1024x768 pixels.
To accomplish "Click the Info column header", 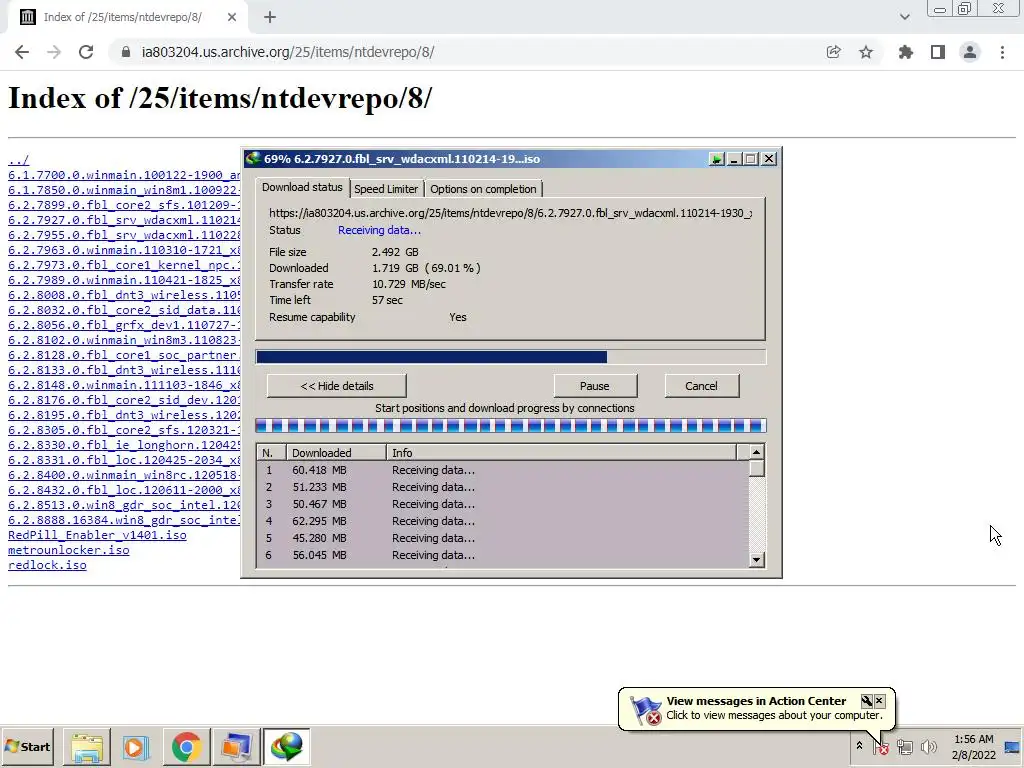I will (x=561, y=453).
